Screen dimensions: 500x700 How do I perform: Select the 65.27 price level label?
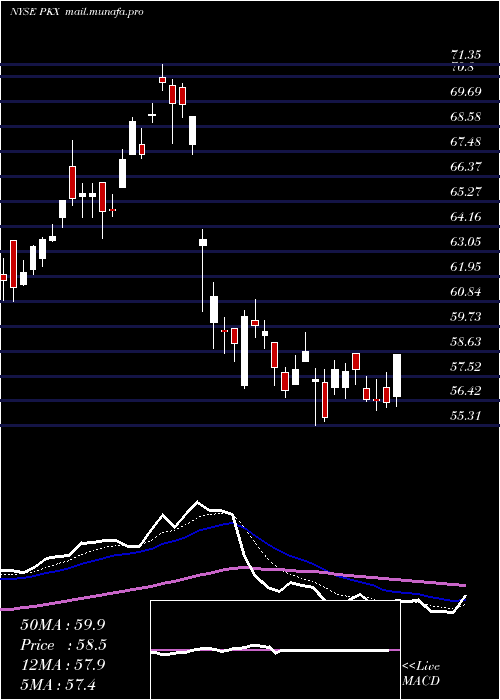click(466, 192)
